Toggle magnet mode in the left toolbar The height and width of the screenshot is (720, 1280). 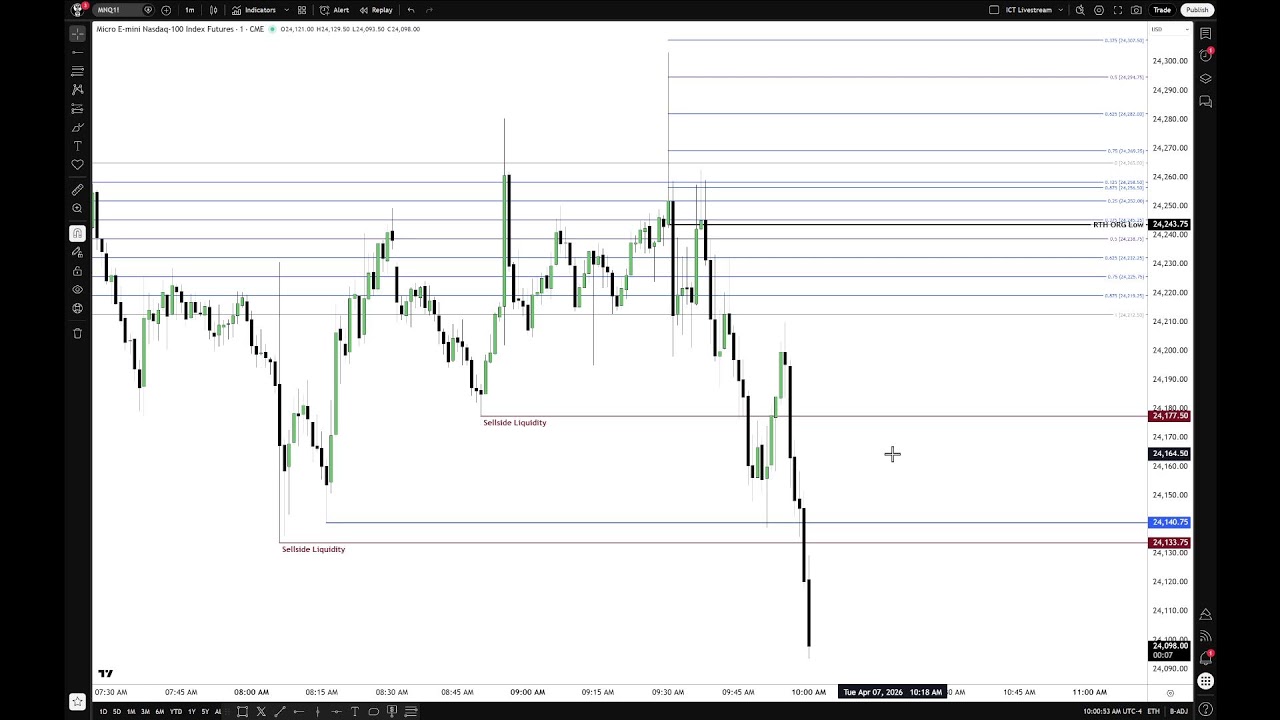[77, 233]
